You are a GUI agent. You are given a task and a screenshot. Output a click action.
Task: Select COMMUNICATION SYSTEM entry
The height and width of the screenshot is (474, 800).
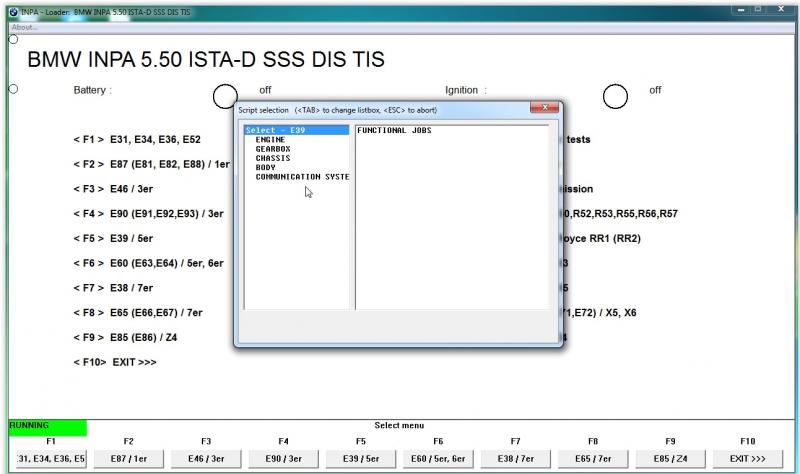[302, 177]
